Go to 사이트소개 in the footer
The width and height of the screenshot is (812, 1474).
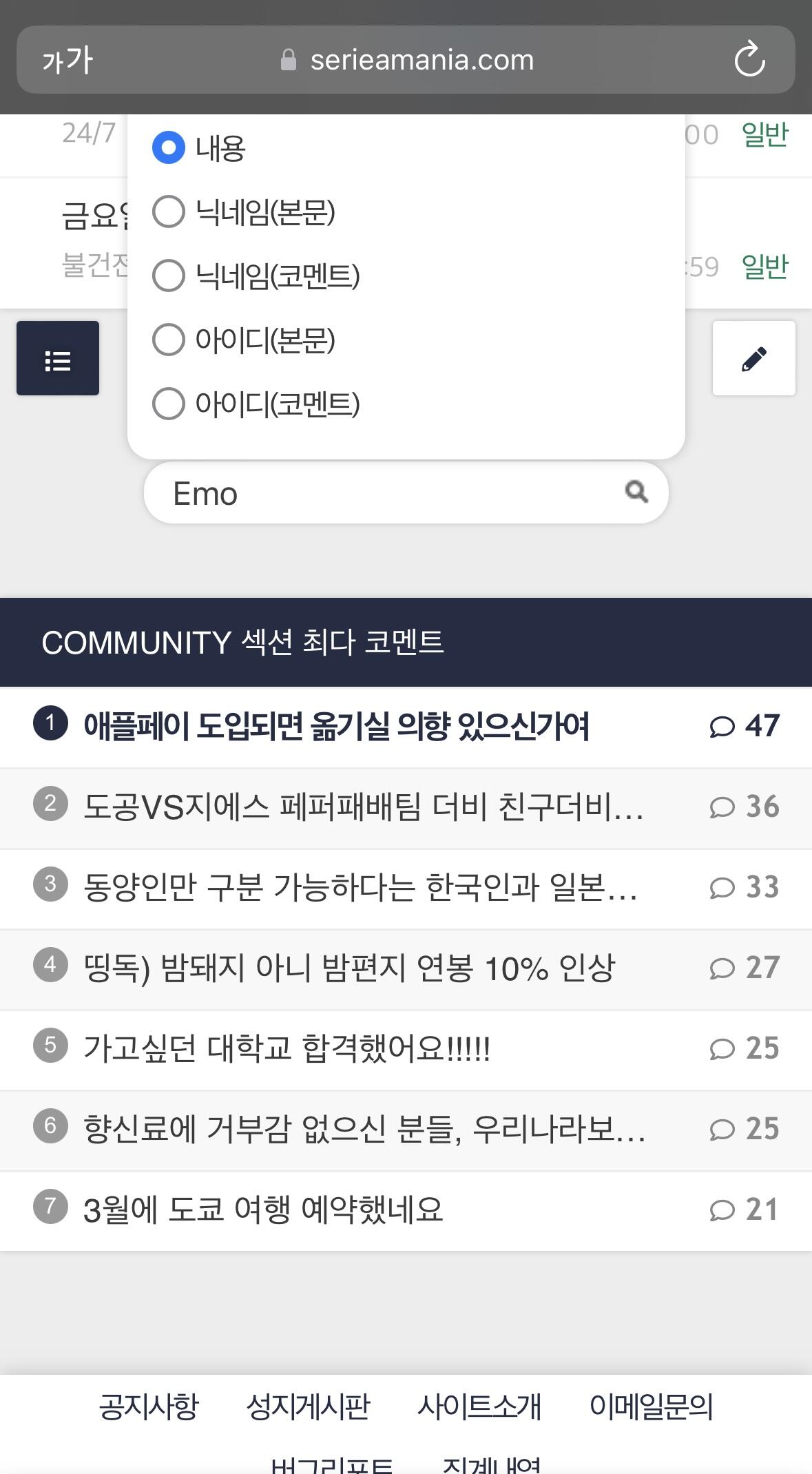point(479,1406)
